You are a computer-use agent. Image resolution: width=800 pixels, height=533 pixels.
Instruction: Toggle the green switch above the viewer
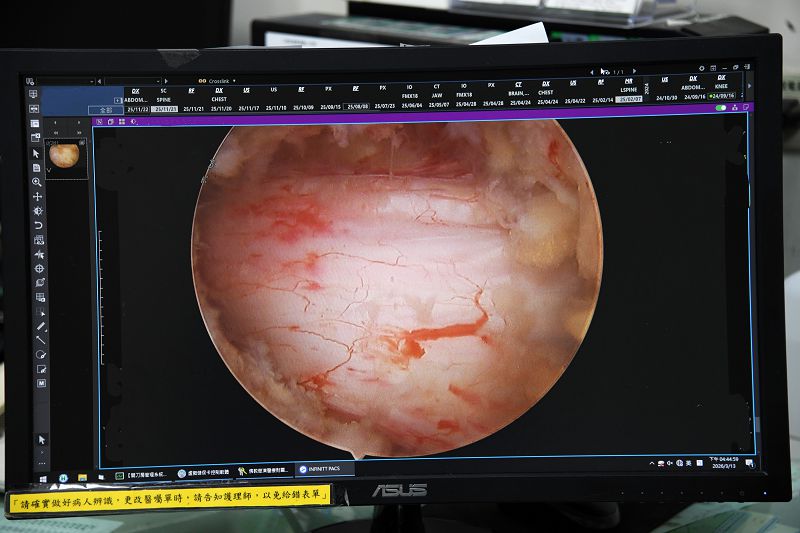tap(721, 108)
